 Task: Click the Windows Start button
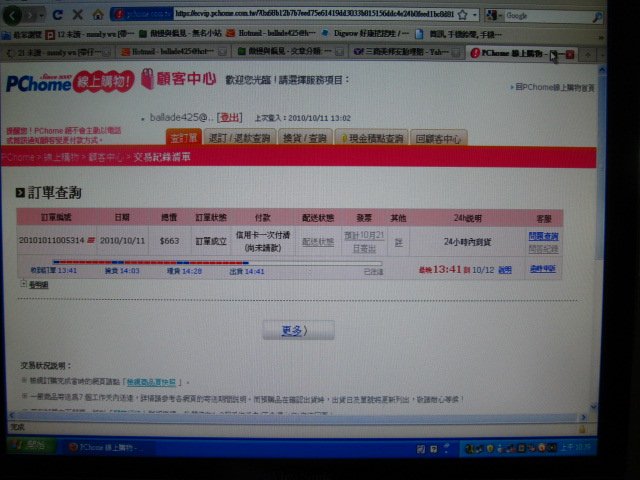click(29, 445)
